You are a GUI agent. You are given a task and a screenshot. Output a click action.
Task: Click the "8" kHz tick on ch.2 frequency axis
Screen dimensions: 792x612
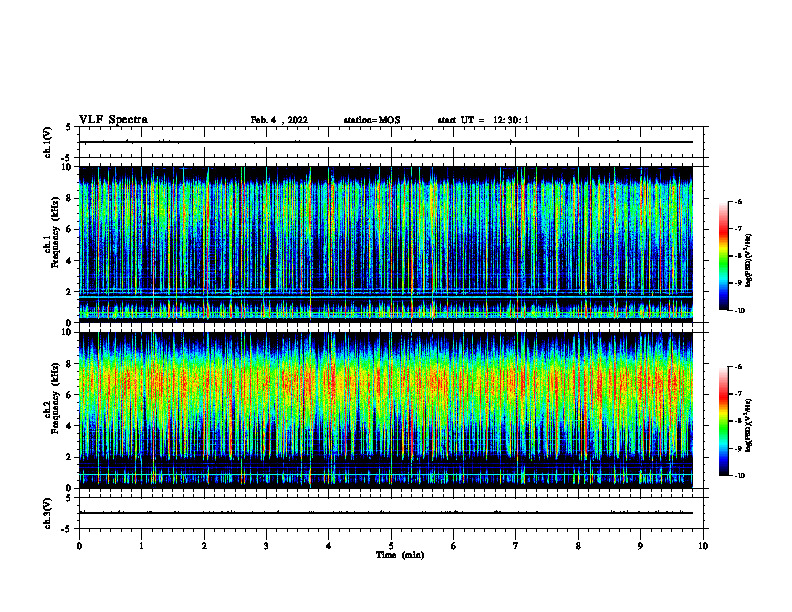69,364
